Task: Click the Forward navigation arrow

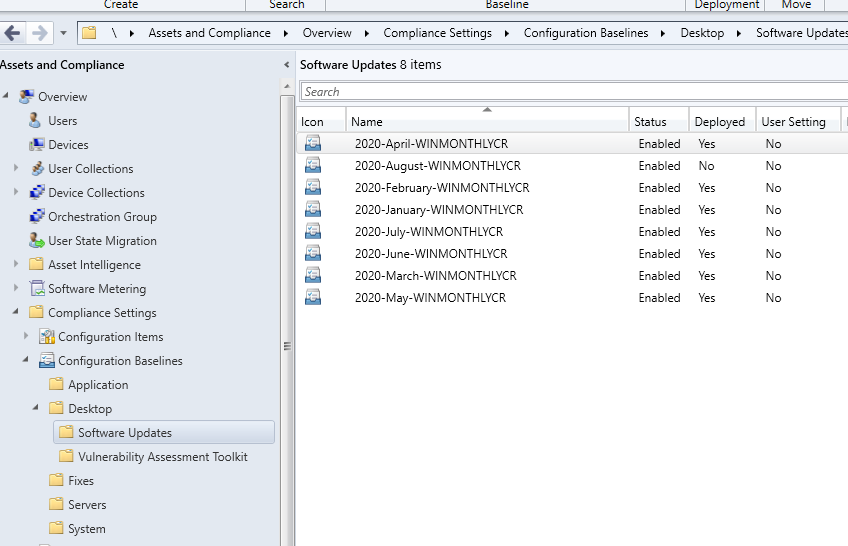Action: [39, 33]
